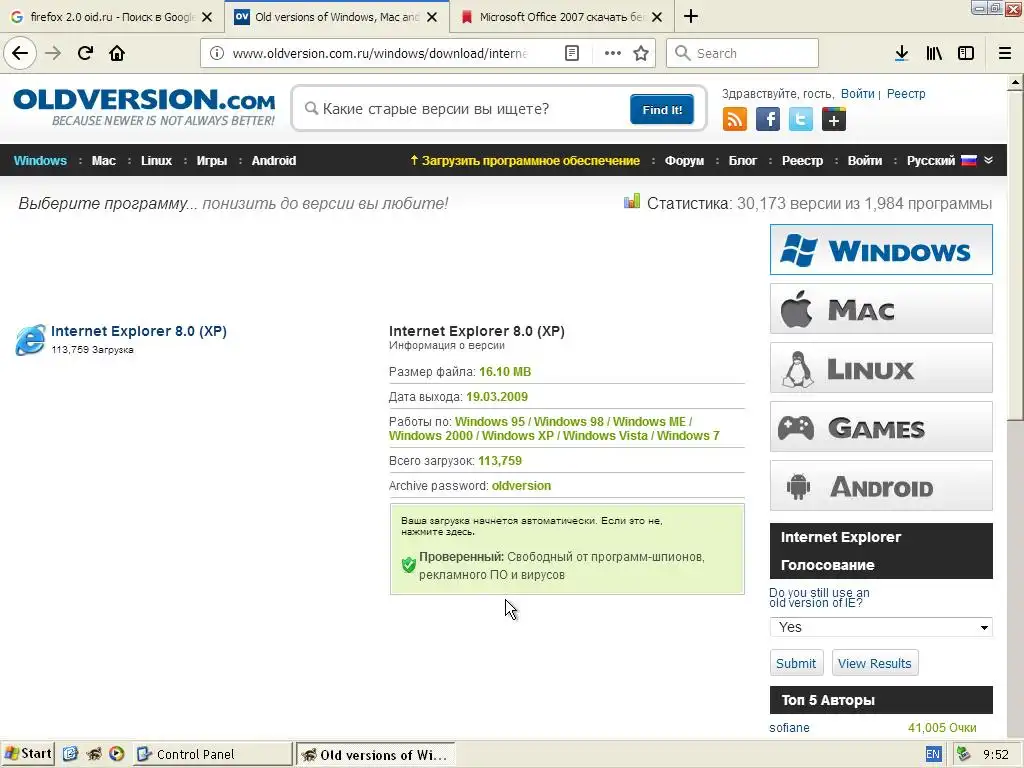Open Windows Start menu
Image resolution: width=1024 pixels, height=768 pixels.
pyautogui.click(x=27, y=754)
